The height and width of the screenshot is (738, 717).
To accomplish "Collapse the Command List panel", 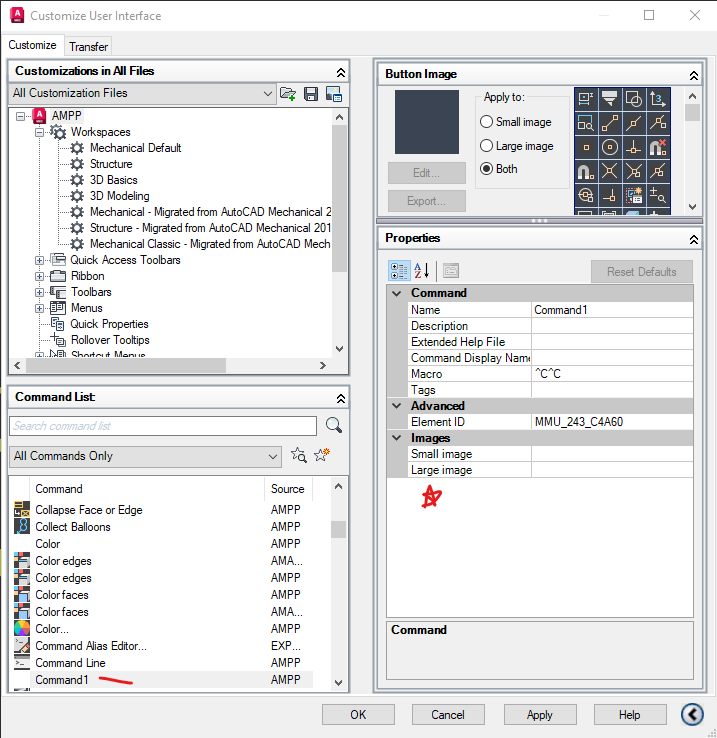I will pyautogui.click(x=340, y=398).
